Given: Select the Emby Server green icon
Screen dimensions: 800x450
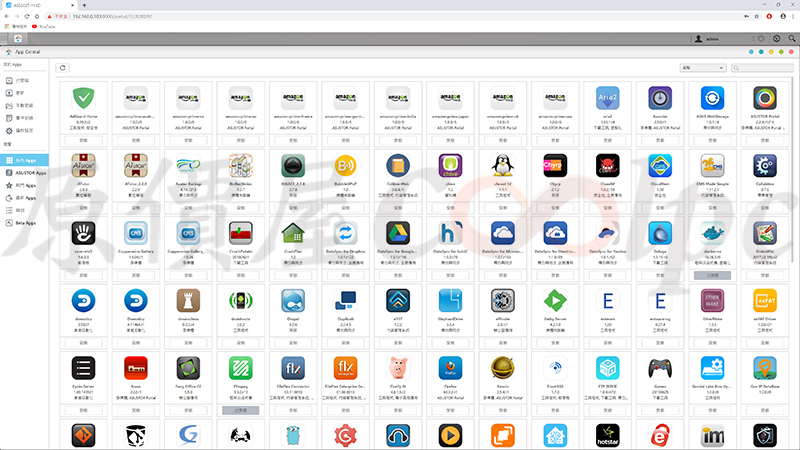Looking at the screenshot, I should point(555,301).
